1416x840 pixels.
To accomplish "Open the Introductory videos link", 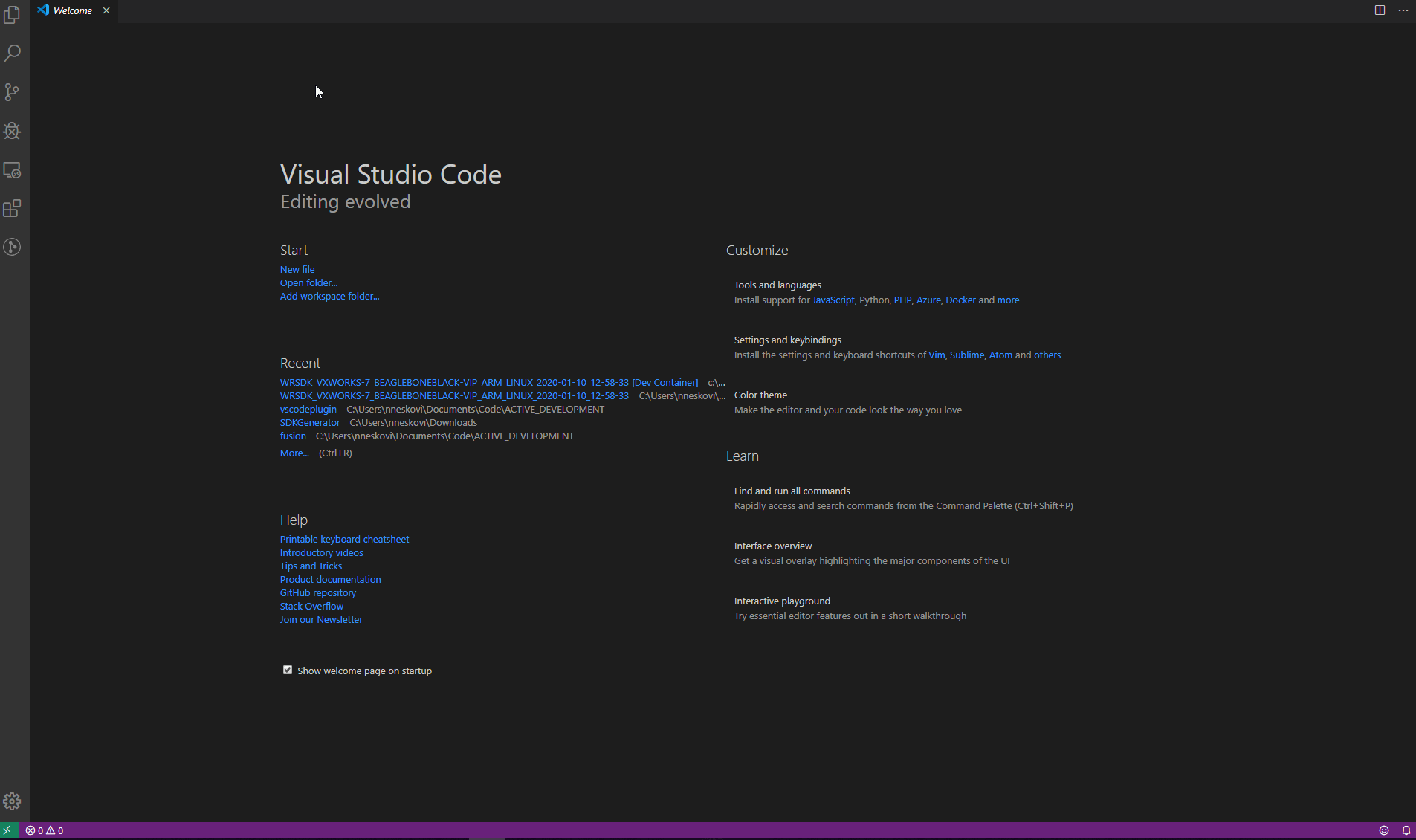I will [x=321, y=552].
